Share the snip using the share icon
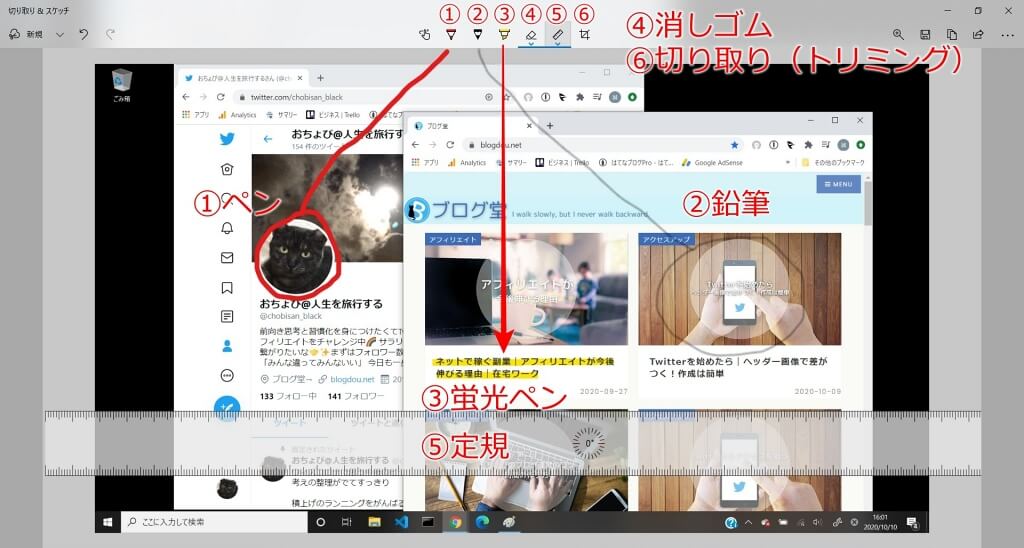The width and height of the screenshot is (1024, 548). (978, 35)
